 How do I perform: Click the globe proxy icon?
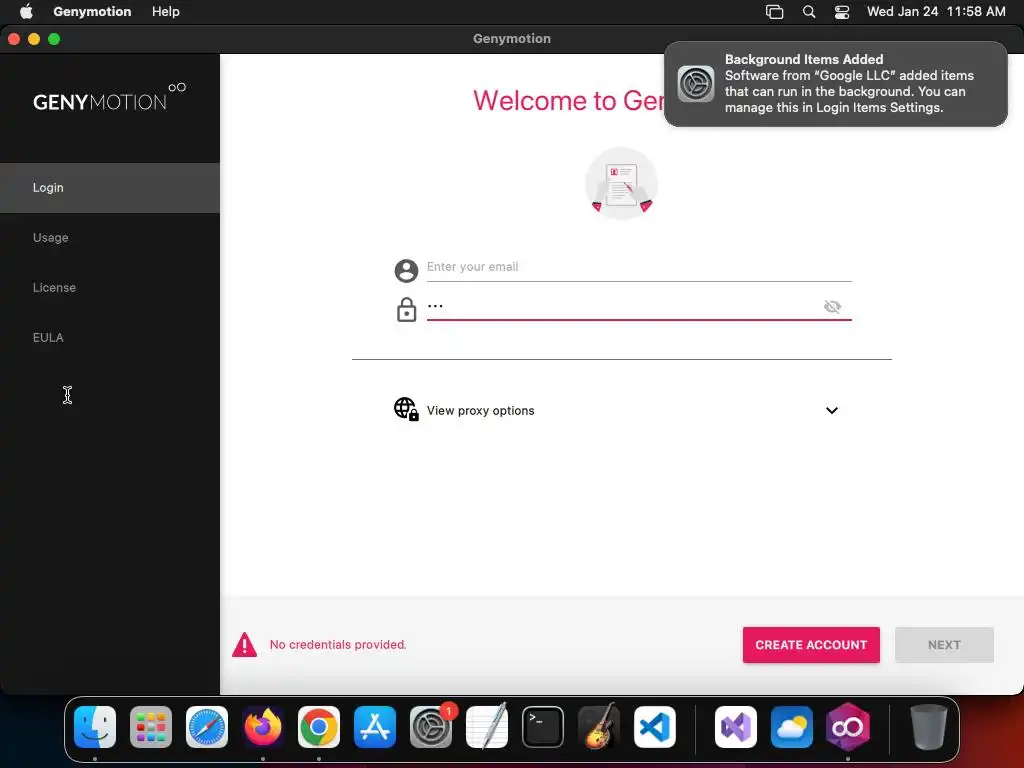[x=406, y=409]
